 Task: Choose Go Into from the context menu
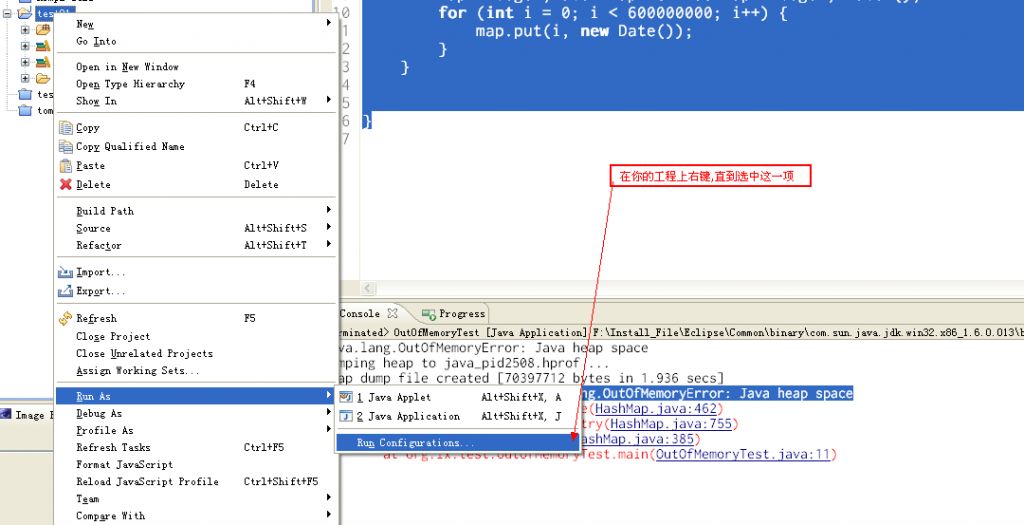tap(196, 41)
